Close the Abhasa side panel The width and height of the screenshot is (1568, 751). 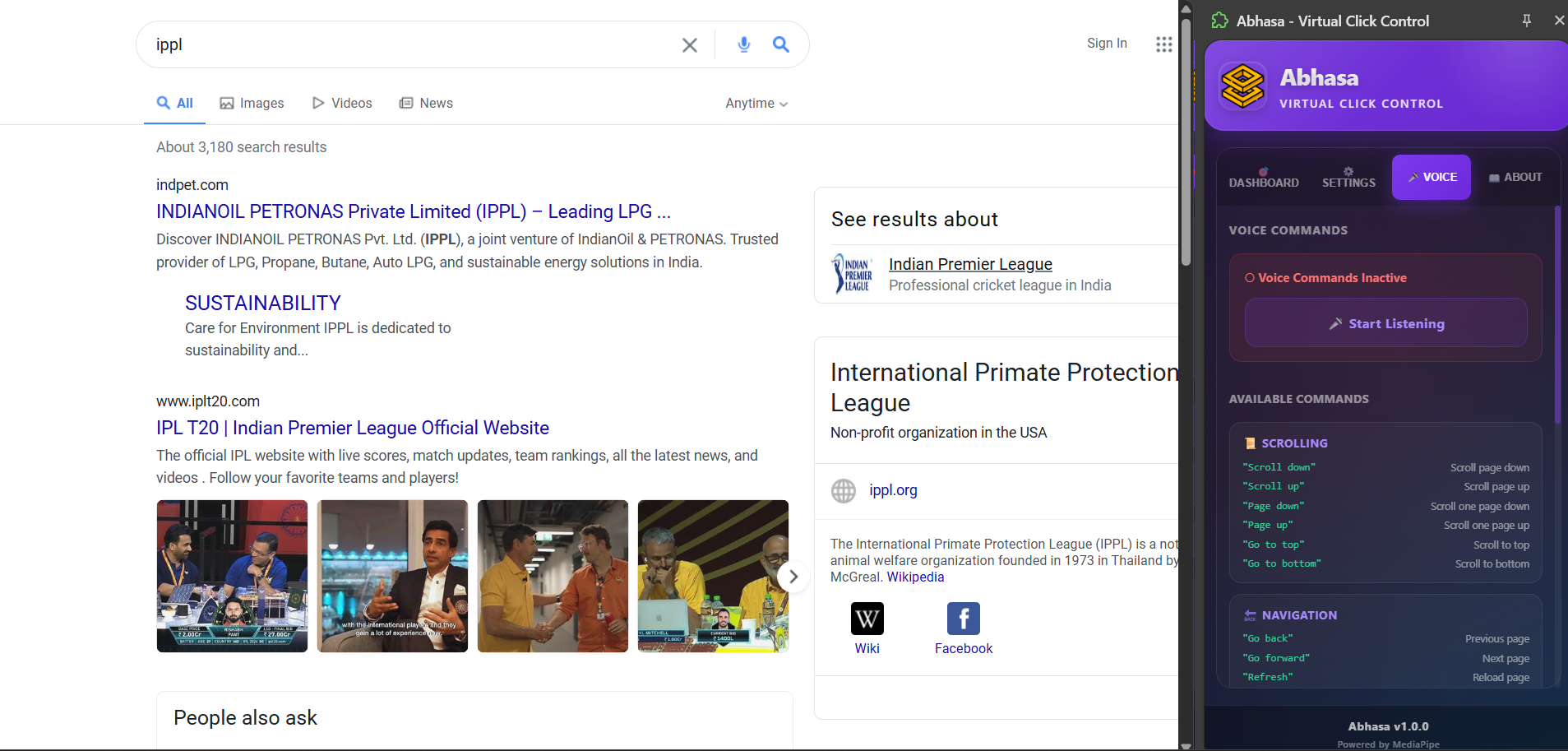(1559, 21)
